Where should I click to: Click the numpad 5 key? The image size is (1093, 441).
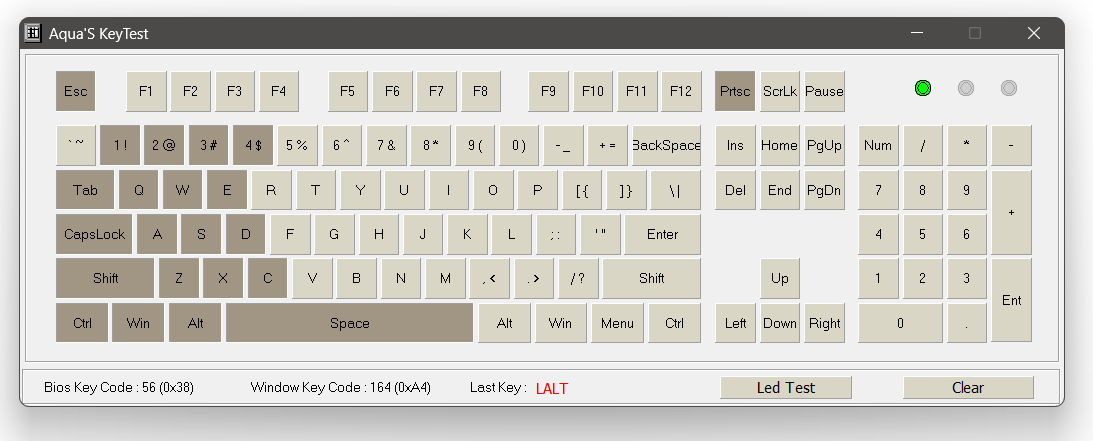922,234
